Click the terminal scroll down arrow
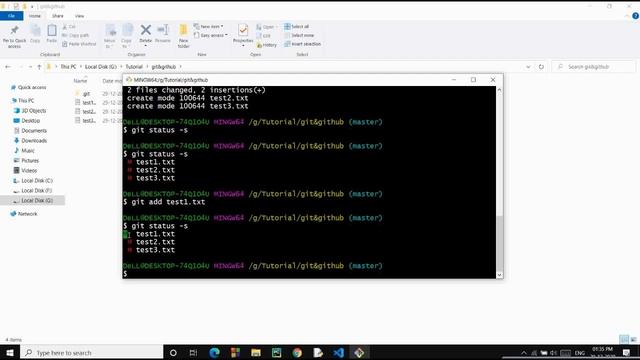The width and height of the screenshot is (640, 360). (x=499, y=275)
